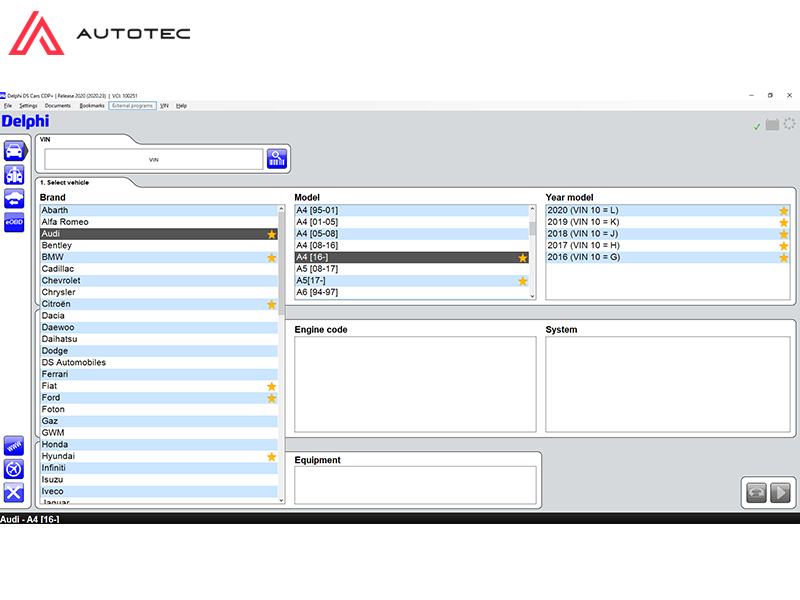The height and width of the screenshot is (600, 800).
Task: Click the Model list scrollbar down arrow
Action: coord(532,296)
